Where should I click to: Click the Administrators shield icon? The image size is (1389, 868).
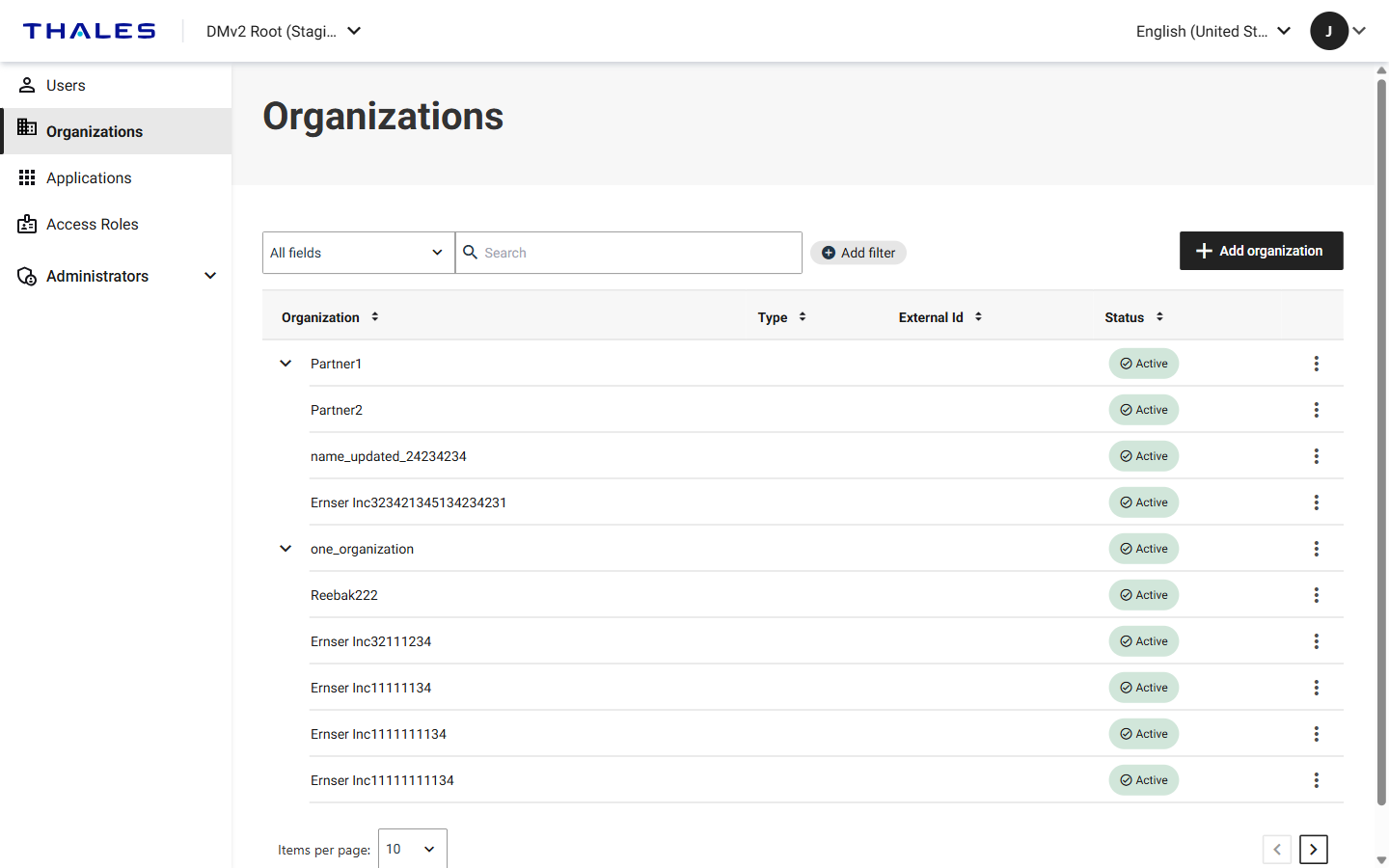(x=27, y=276)
